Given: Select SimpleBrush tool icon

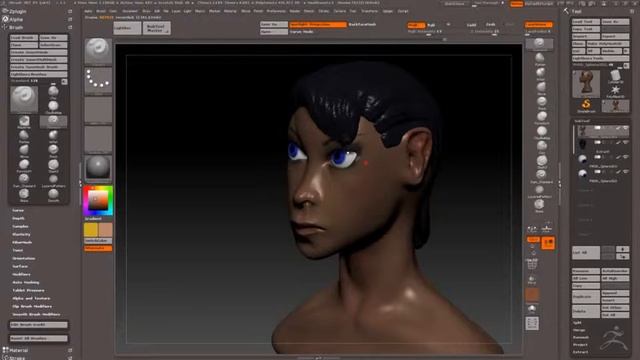Looking at the screenshot, I should pos(586,105).
